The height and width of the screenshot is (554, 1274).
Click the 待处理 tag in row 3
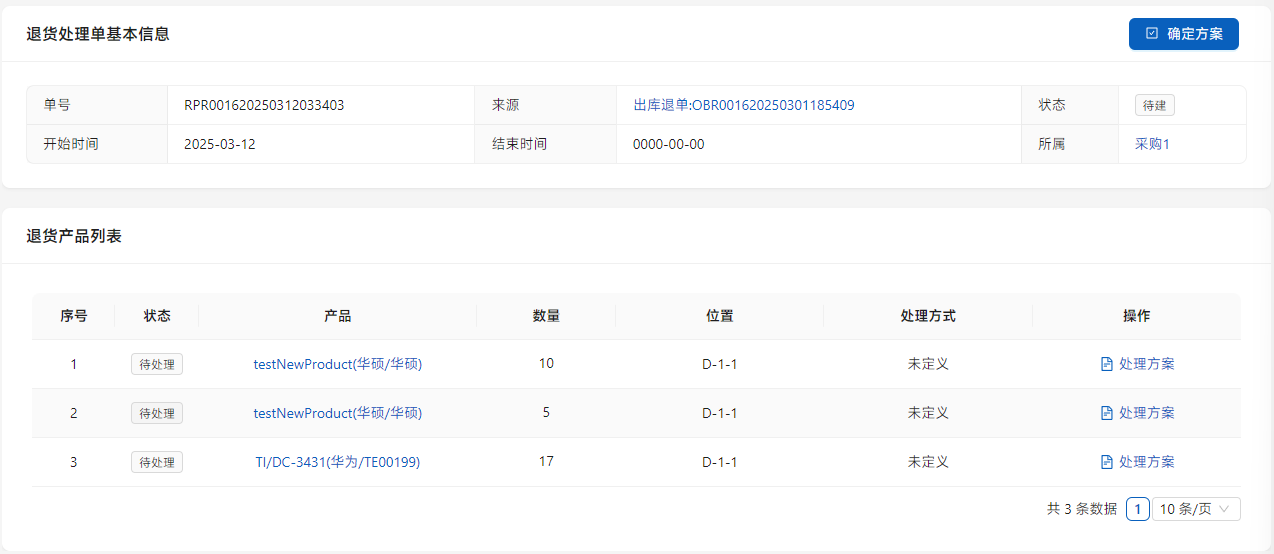coord(157,462)
